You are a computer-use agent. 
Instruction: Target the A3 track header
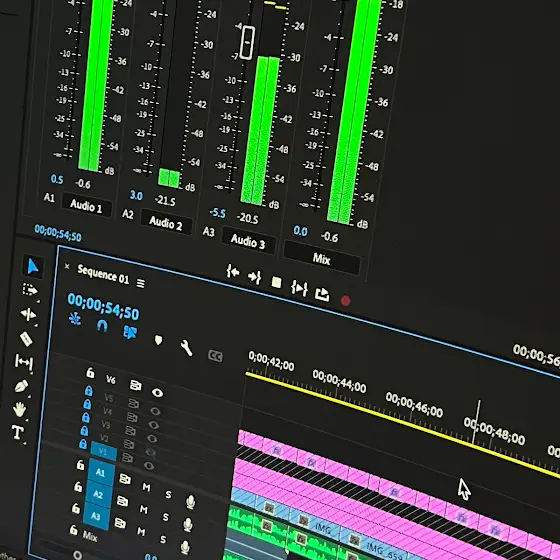pos(96,516)
